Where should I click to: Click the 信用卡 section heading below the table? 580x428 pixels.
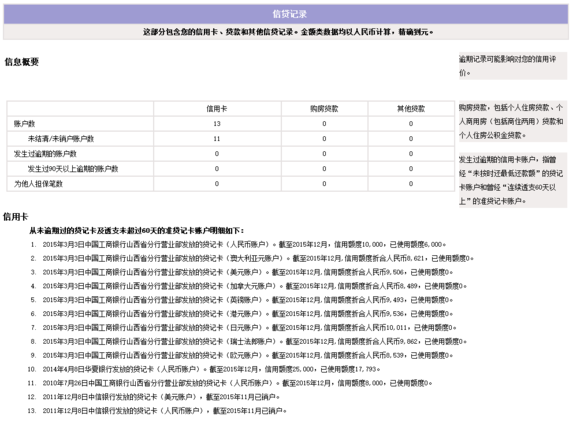click(x=16, y=217)
